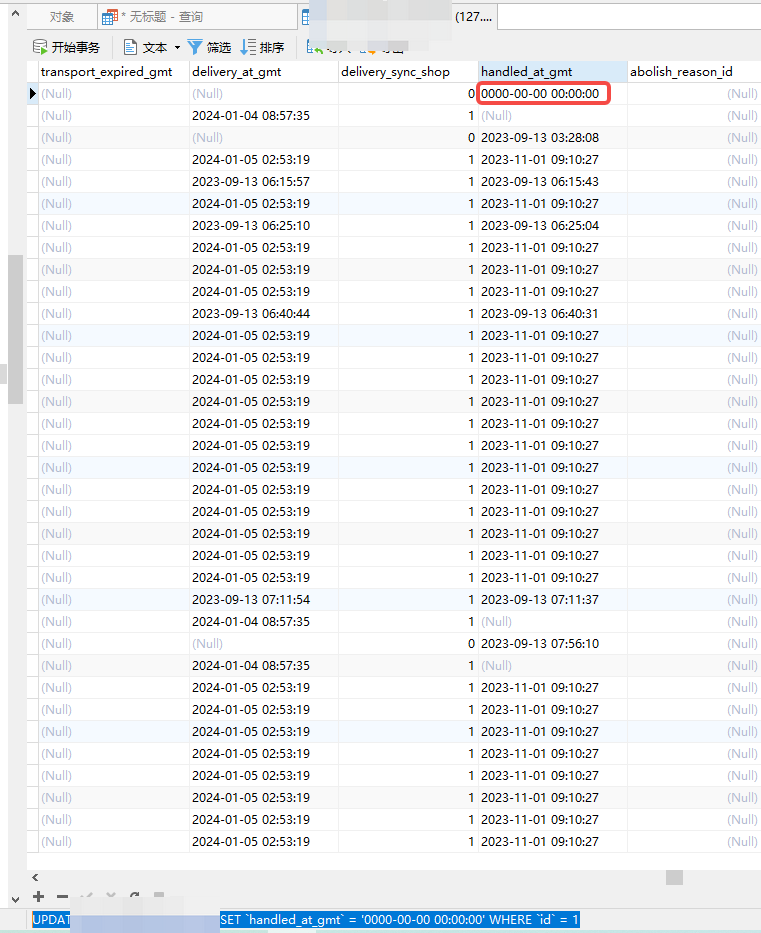
Task: Select the cell 2023-09-13 07:56:10
Action: [553, 644]
